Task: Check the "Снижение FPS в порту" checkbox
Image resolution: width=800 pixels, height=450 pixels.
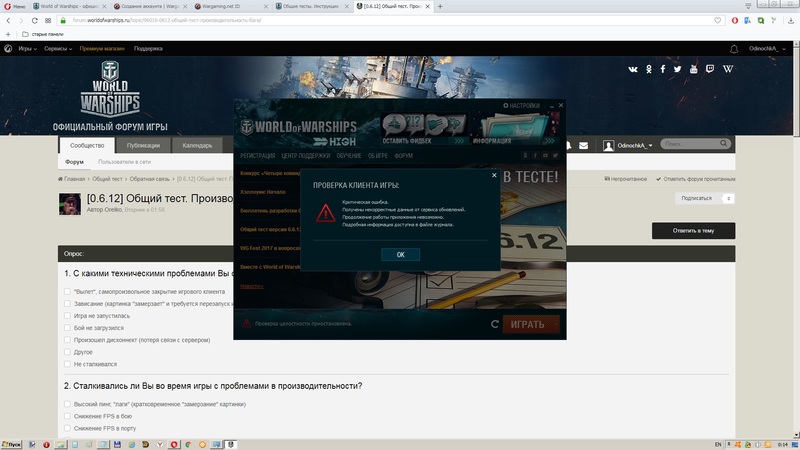Action: point(67,429)
